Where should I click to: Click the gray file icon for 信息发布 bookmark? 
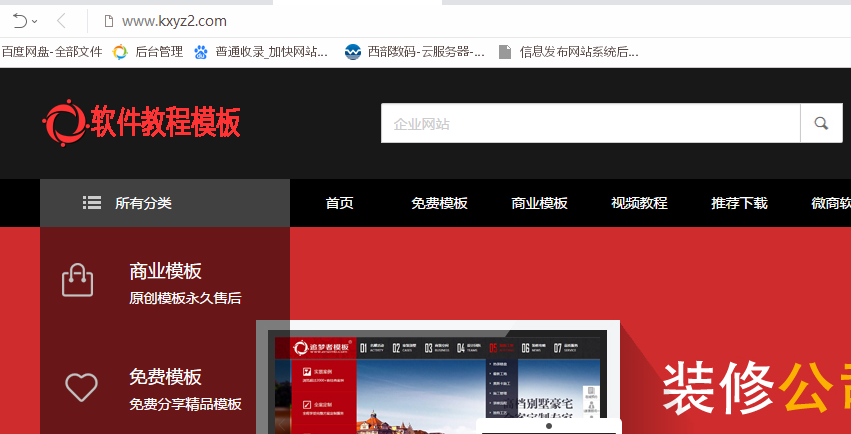505,52
